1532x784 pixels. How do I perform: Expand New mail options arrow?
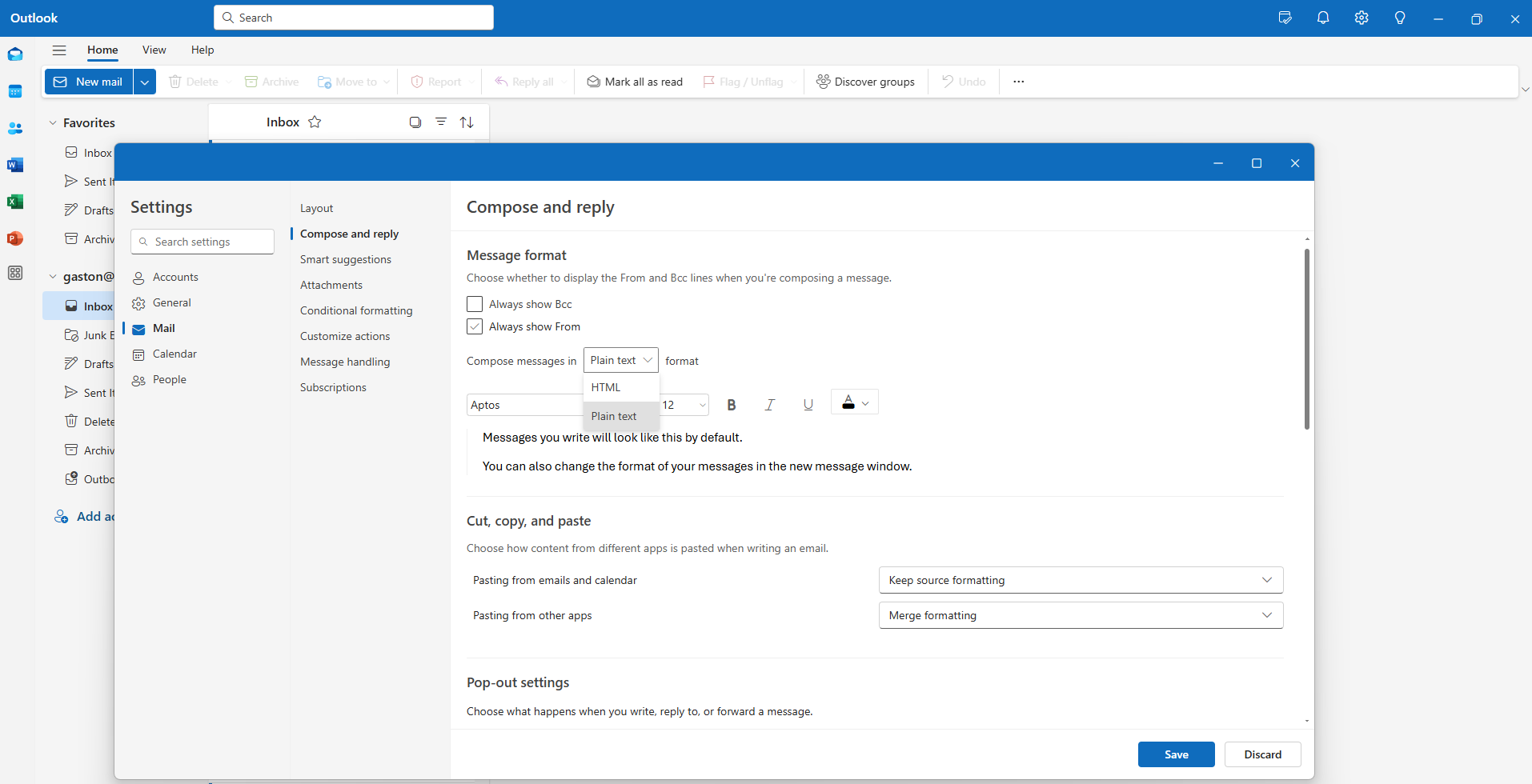pos(145,82)
